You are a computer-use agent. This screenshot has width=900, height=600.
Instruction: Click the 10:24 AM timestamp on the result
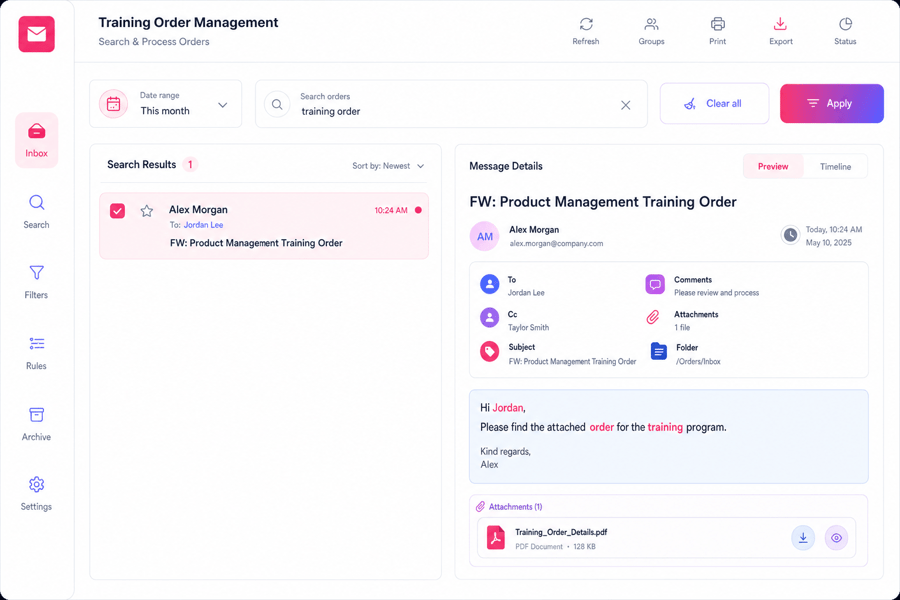coord(391,210)
